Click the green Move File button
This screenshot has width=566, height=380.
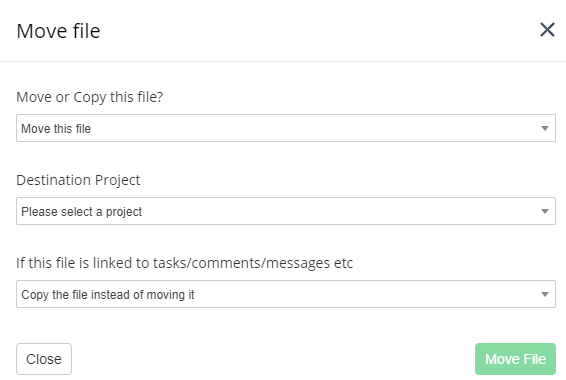pyautogui.click(x=515, y=359)
